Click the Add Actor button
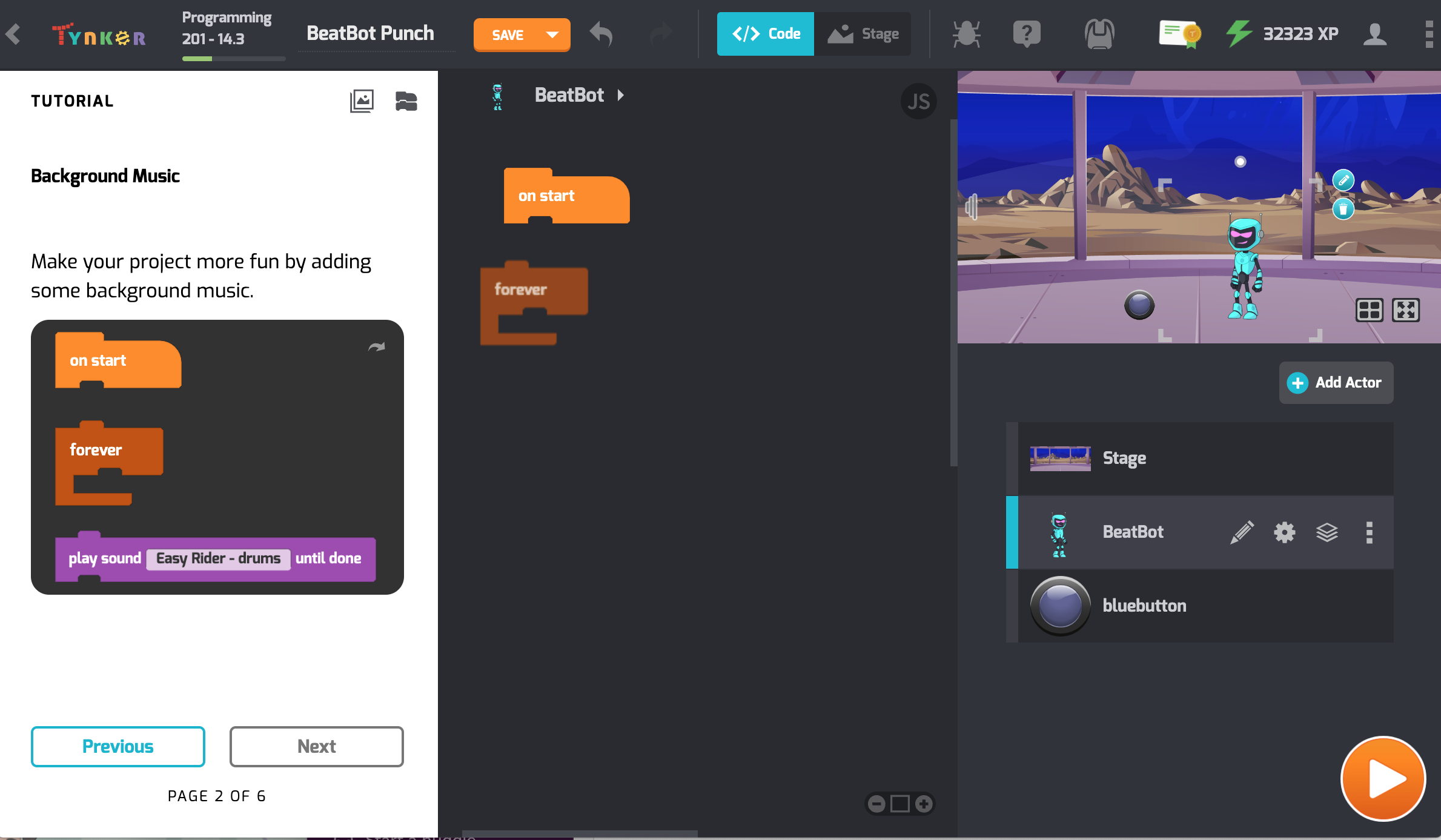The width and height of the screenshot is (1441, 840). point(1336,383)
